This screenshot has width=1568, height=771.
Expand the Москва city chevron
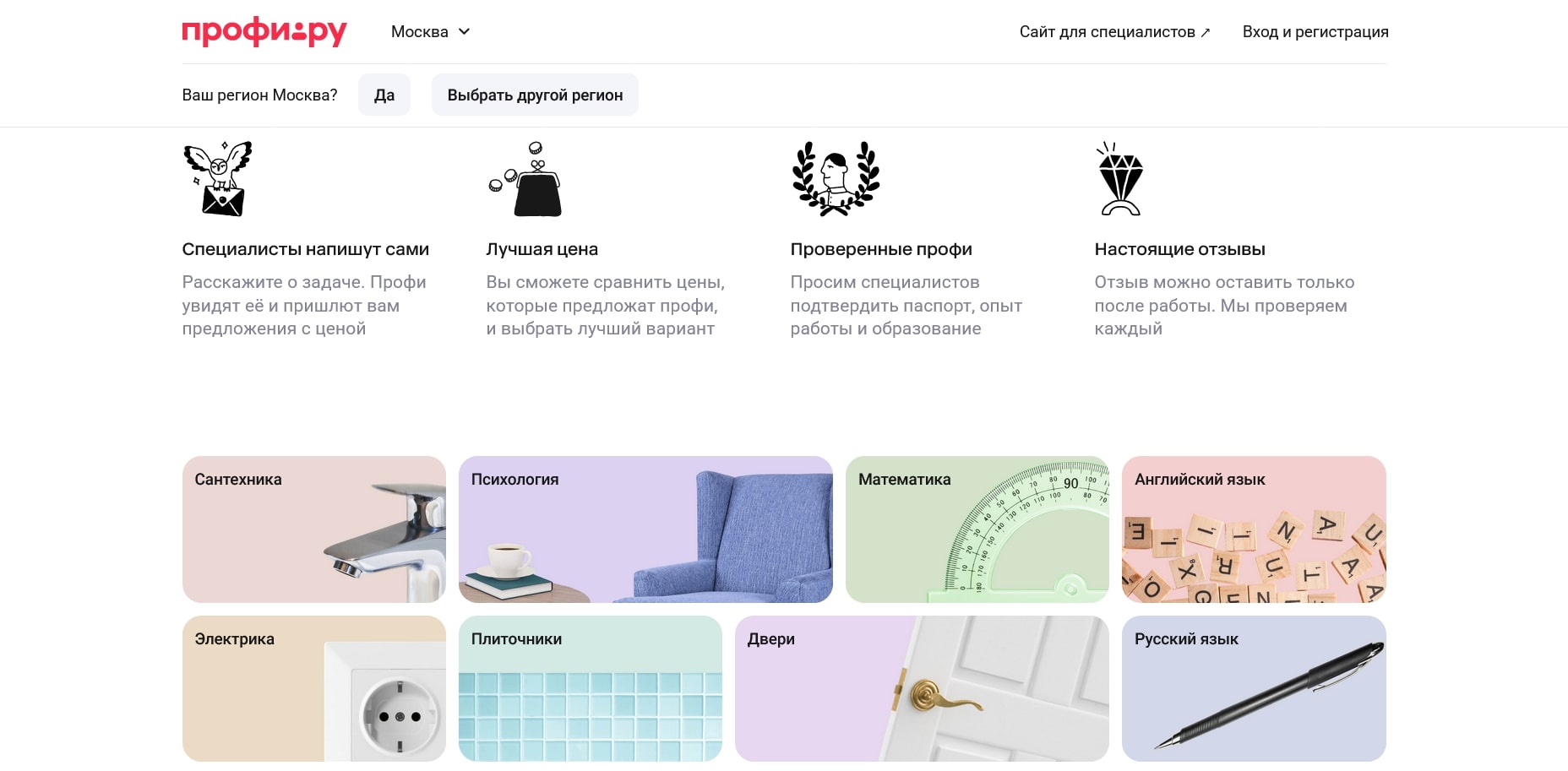[x=464, y=31]
